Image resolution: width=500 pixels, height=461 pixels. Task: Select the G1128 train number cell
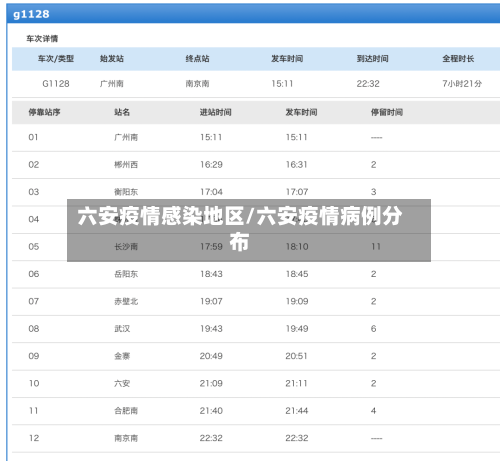point(56,84)
